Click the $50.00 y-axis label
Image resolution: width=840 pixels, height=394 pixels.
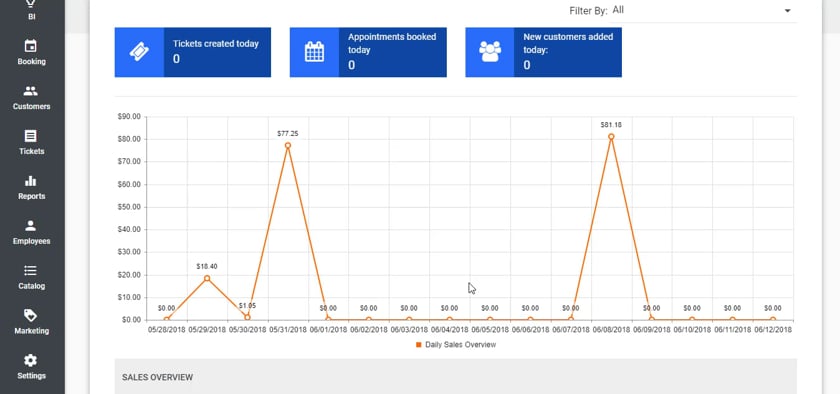pos(129,207)
